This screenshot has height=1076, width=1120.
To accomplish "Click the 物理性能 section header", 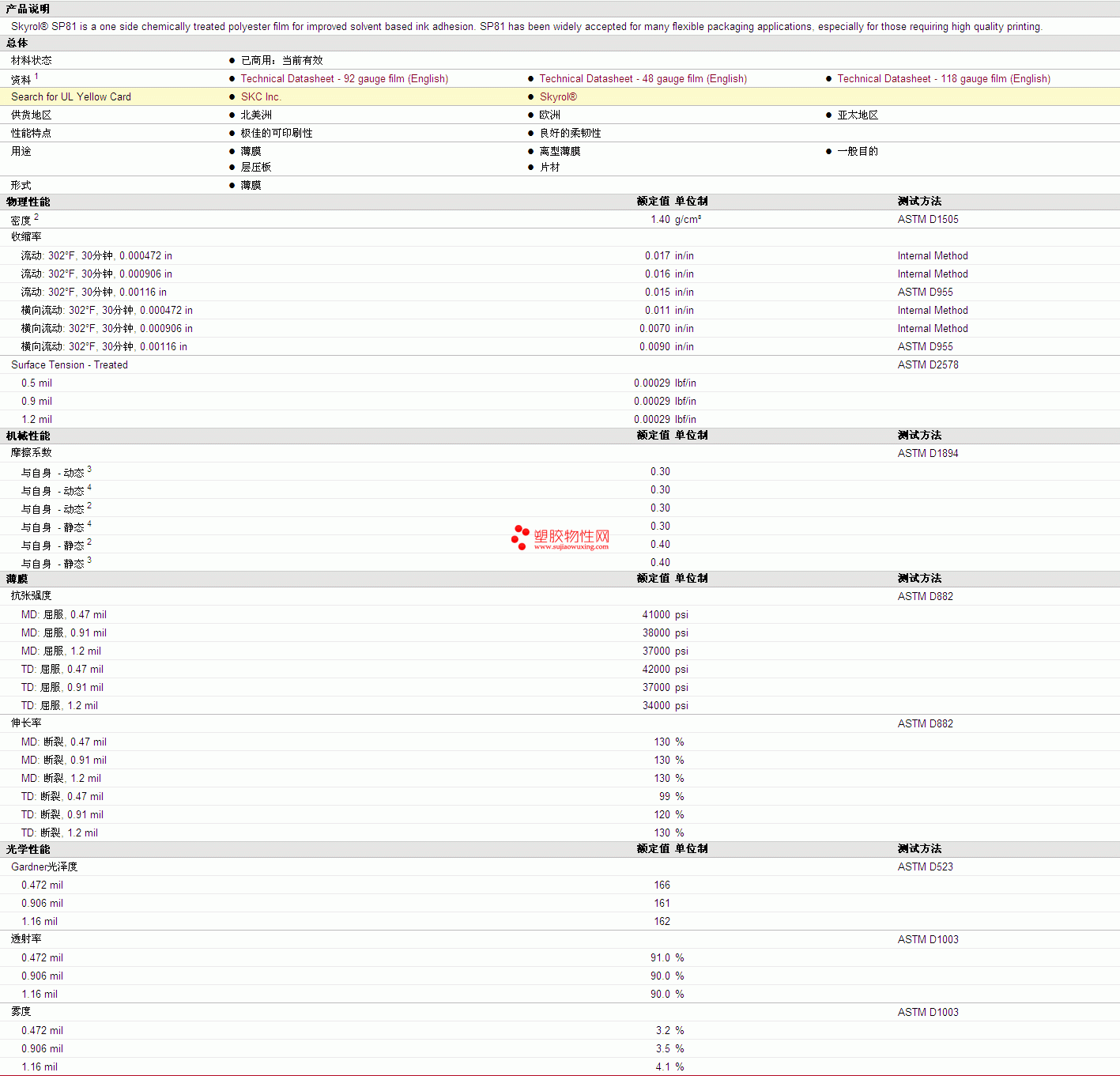I will (x=28, y=202).
